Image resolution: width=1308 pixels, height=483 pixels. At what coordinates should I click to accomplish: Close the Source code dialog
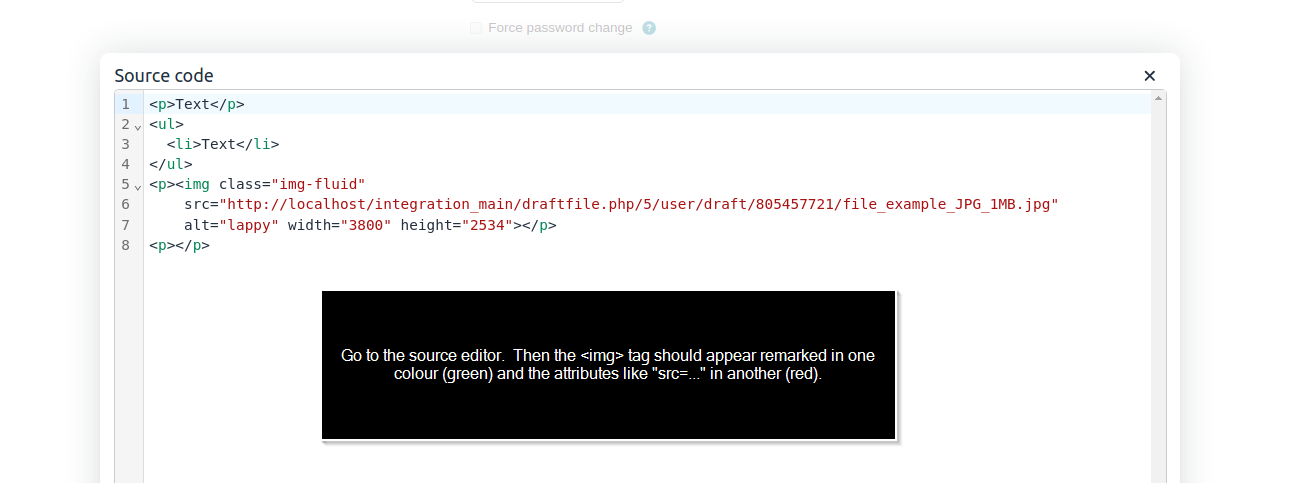[x=1149, y=76]
